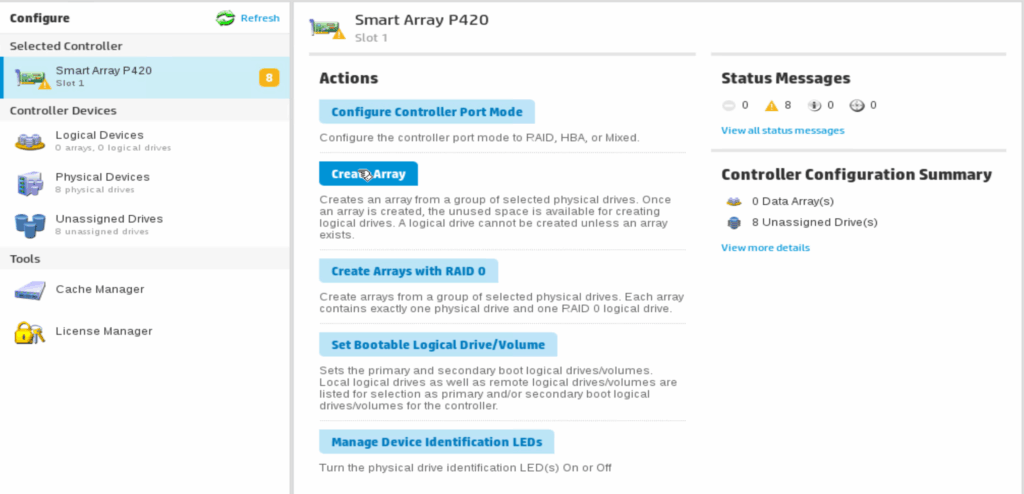Viewport: 1024px width, 494px height.
Task: Click '0 arrays, 0 logical drives' subtitle
Action: point(114,148)
